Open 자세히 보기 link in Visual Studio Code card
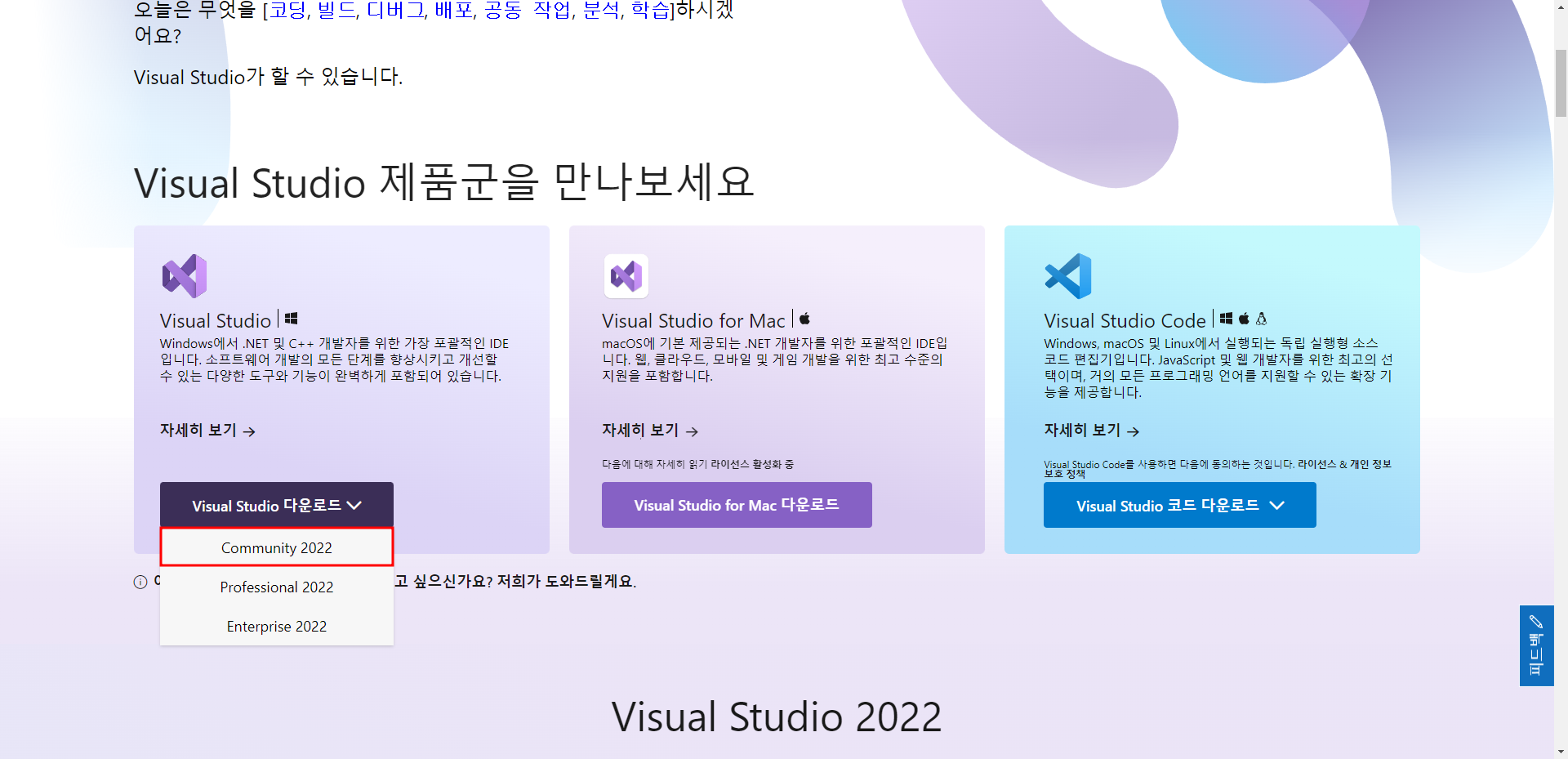The height and width of the screenshot is (759, 1568). pyautogui.click(x=1092, y=431)
